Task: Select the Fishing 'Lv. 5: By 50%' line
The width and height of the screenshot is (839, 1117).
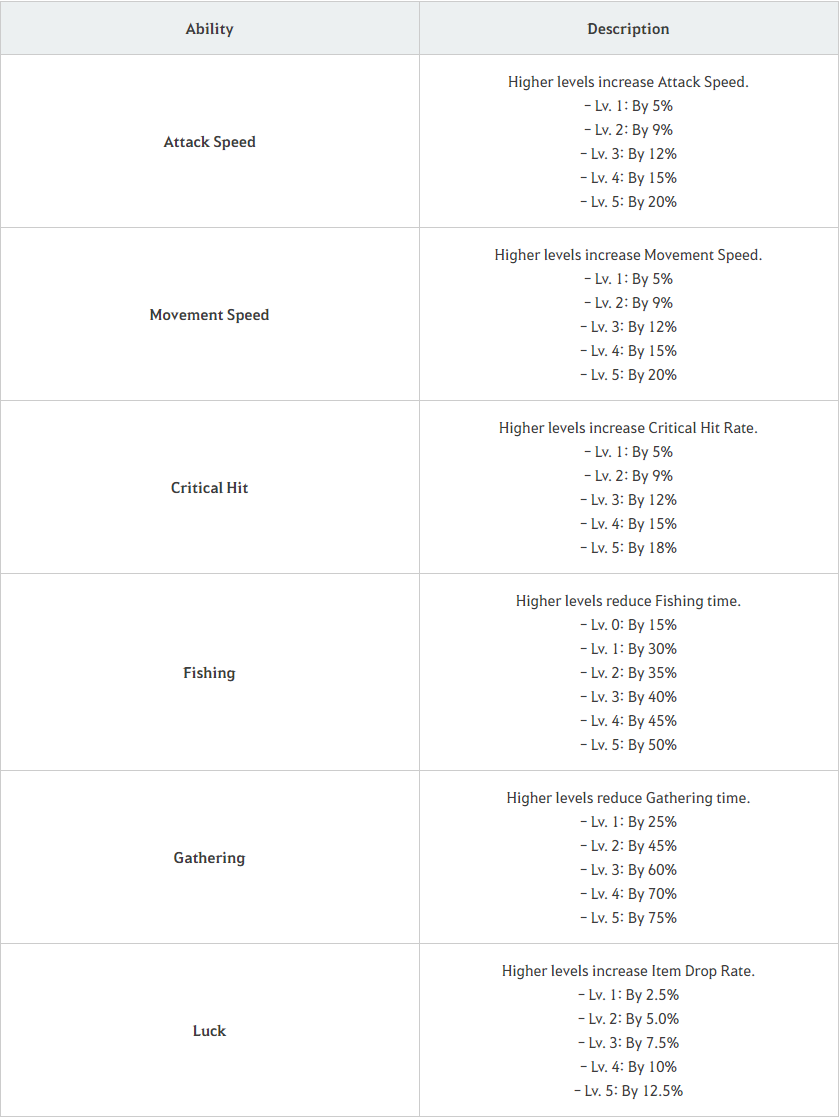Action: coord(628,745)
